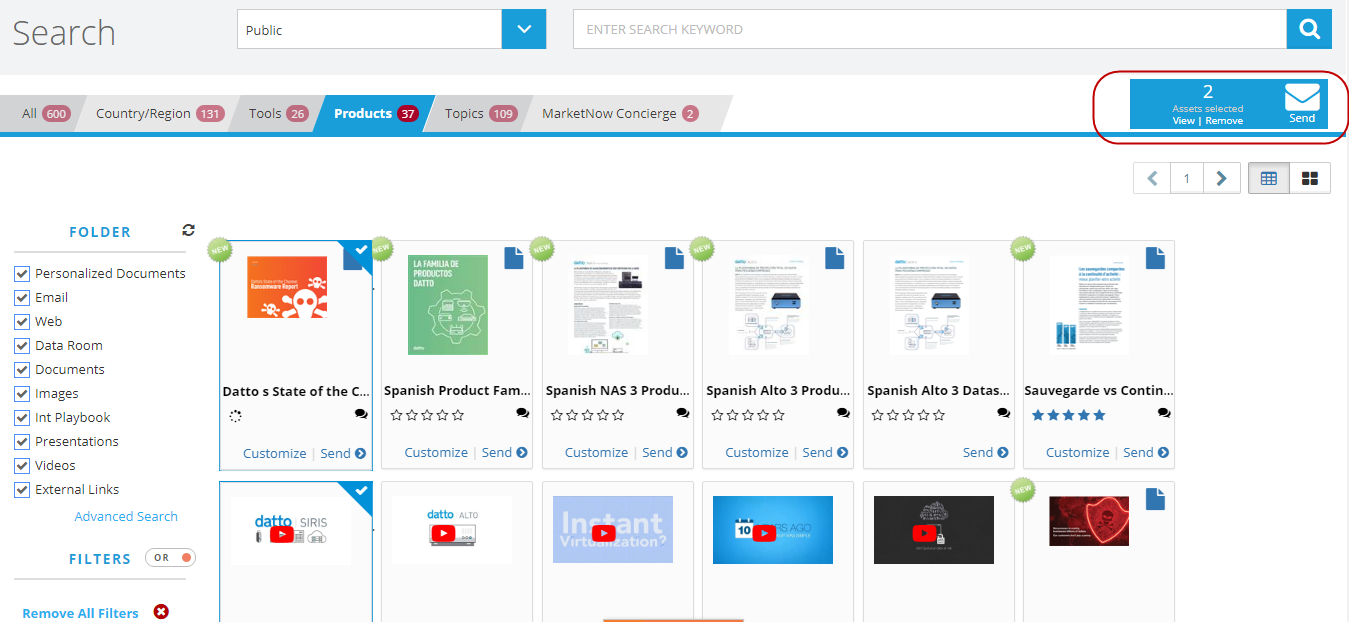Refresh the Folder list
Image resolution: width=1349 pixels, height=622 pixels.
188,230
